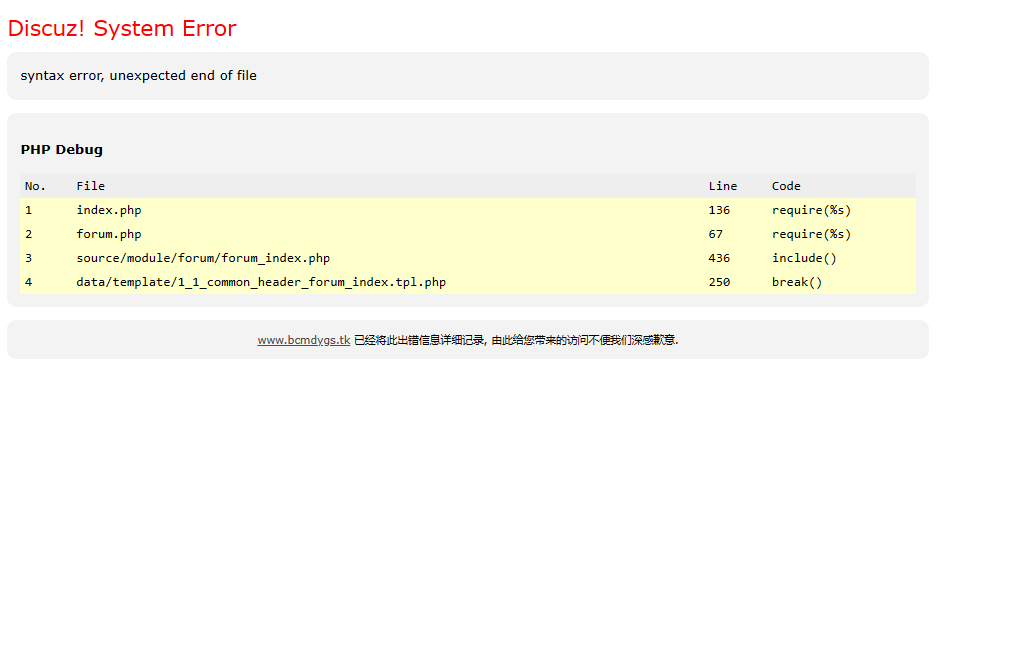Click the 'PHP Debug' heading
The height and width of the screenshot is (657, 1024).
(61, 150)
